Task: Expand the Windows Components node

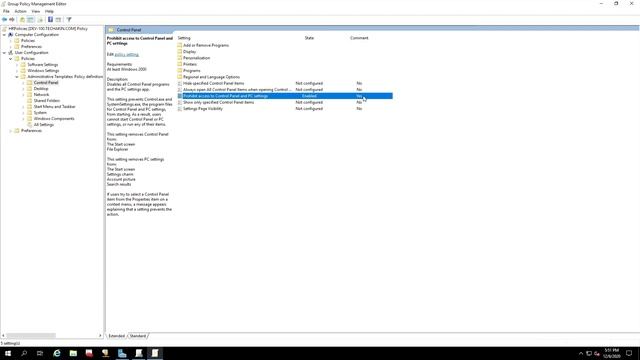Action: pos(23,119)
